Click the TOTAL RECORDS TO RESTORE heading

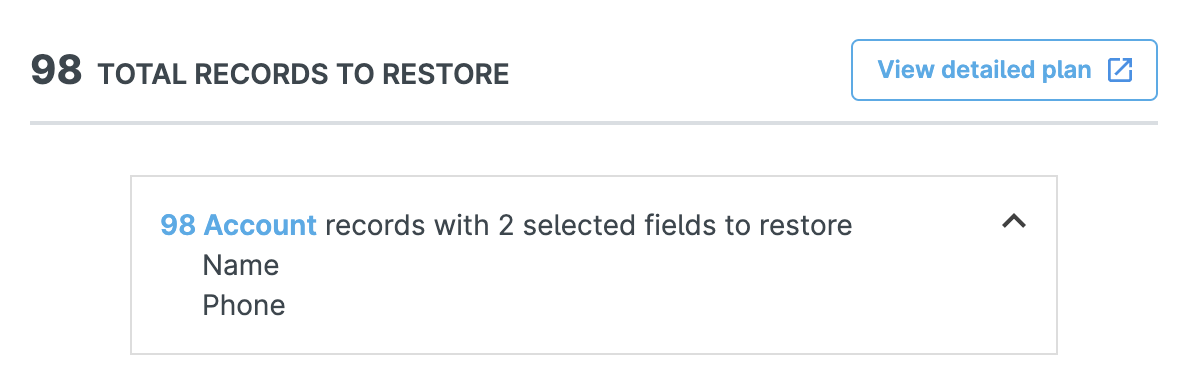point(303,74)
